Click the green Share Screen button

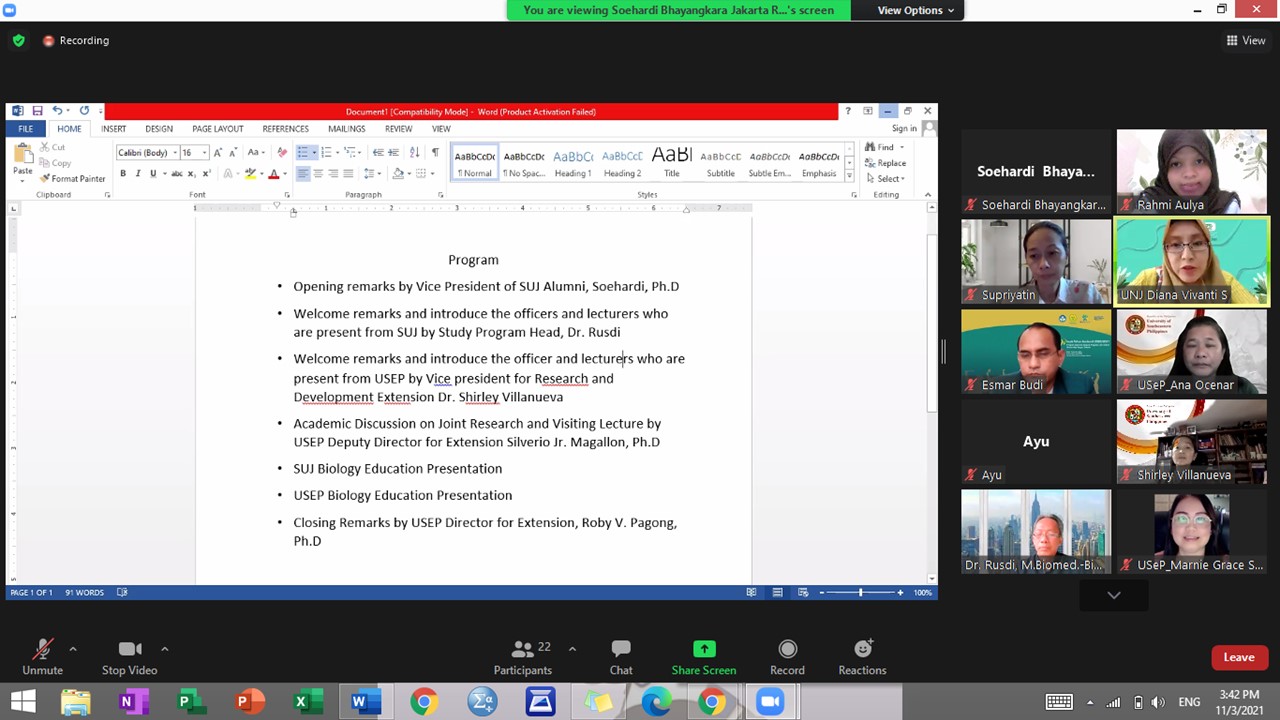tap(704, 657)
